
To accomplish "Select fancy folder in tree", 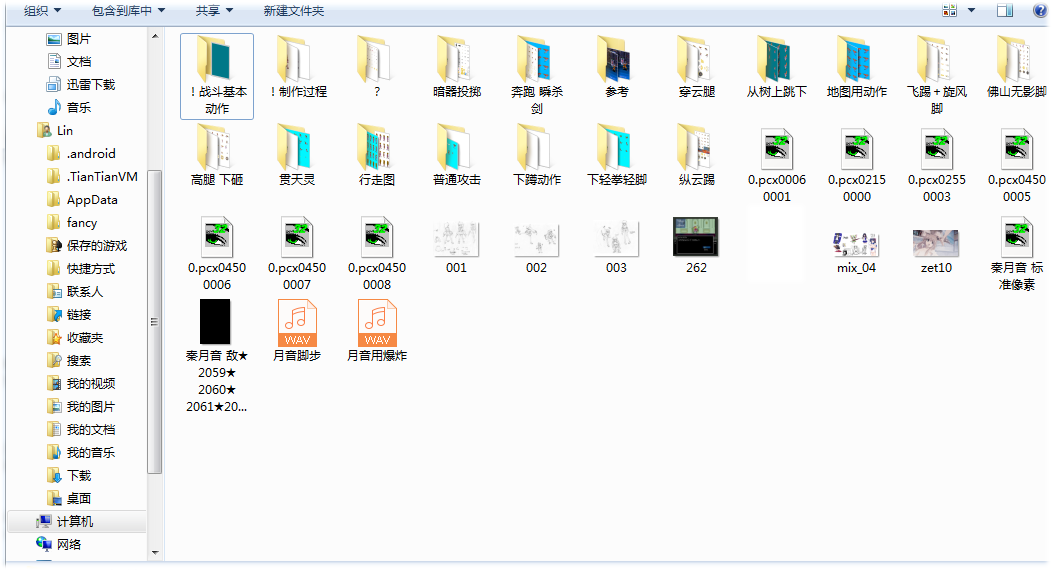I will (72, 223).
